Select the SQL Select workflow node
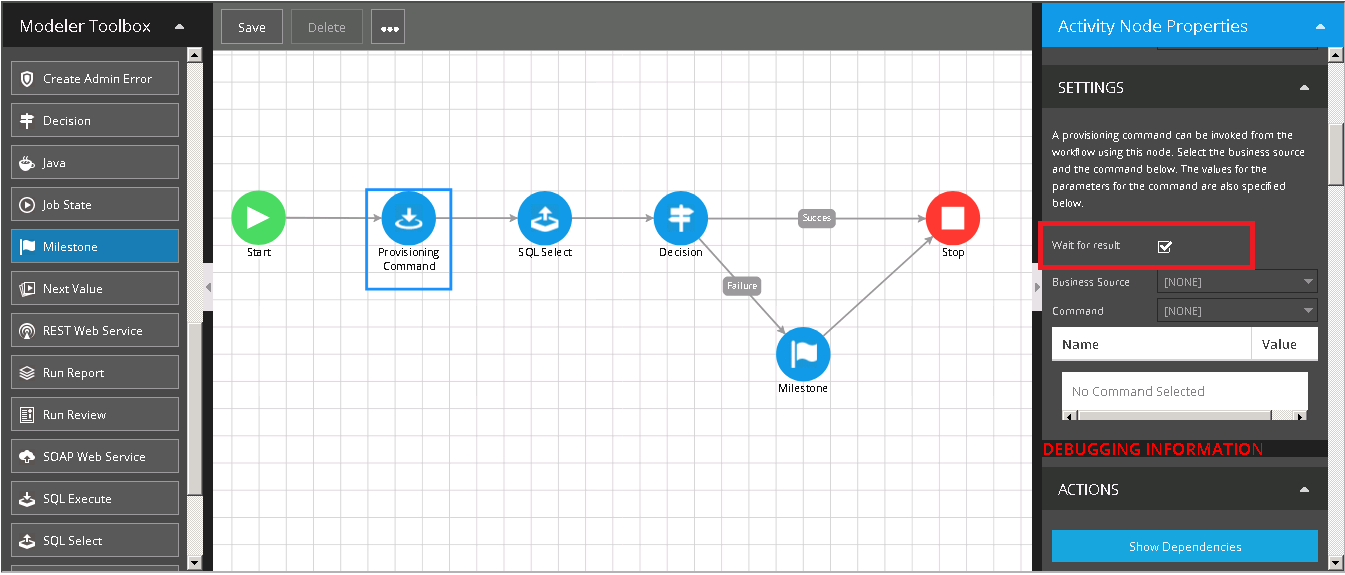The image size is (1345, 575). [544, 217]
